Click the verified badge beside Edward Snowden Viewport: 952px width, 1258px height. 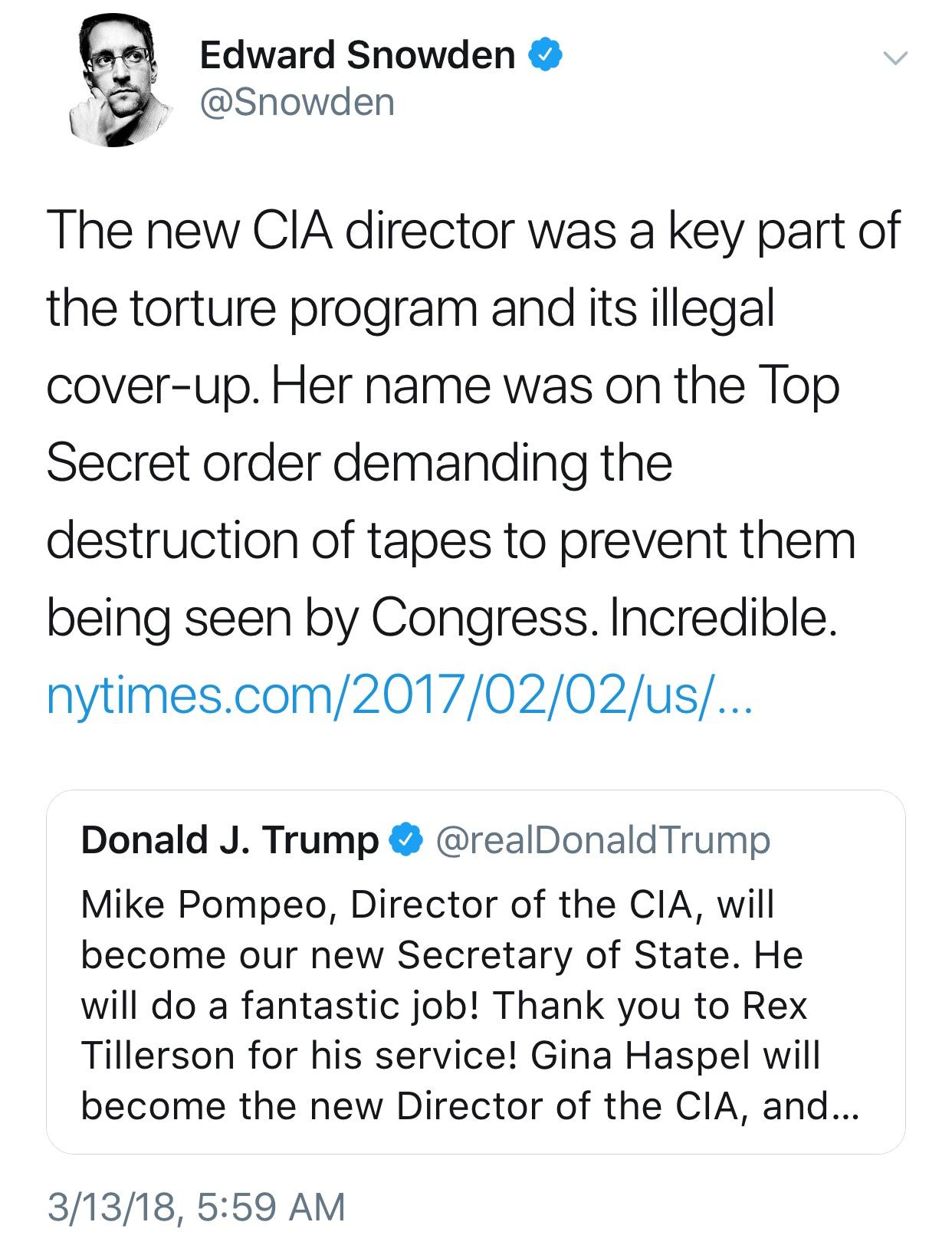coord(547,55)
